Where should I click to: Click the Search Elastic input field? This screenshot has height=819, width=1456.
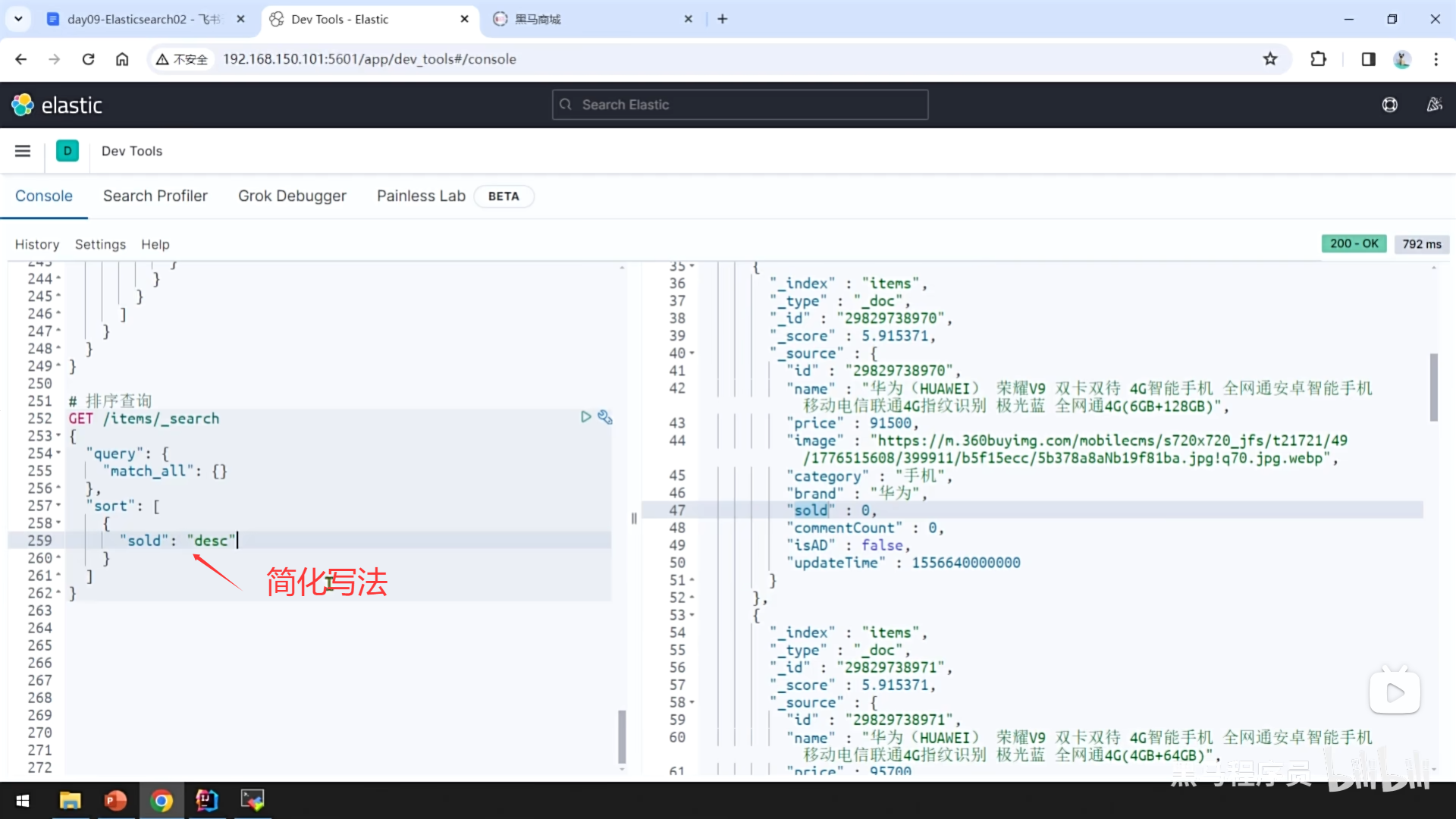coord(739,105)
